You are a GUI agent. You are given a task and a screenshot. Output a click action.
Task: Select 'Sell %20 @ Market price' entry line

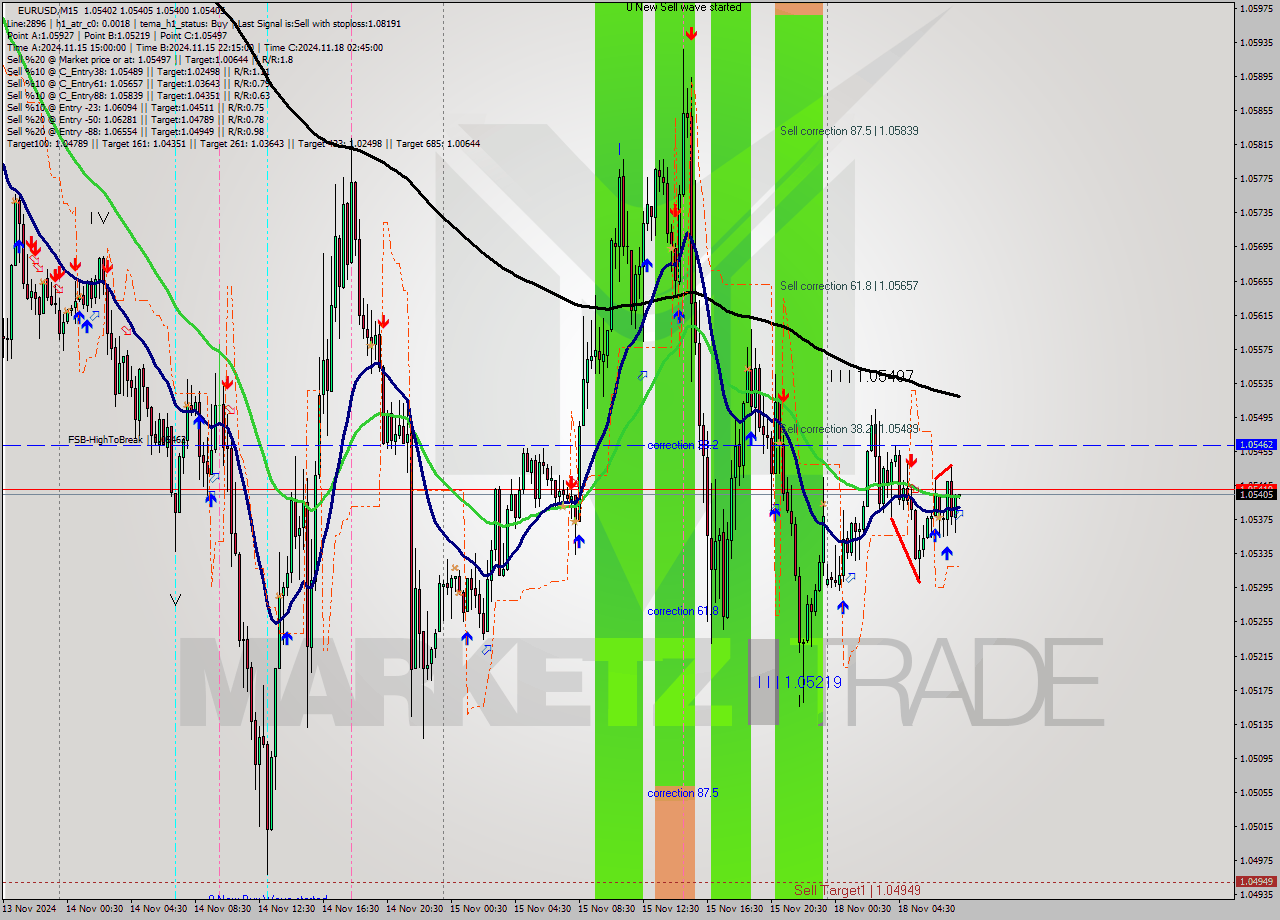tap(148, 59)
